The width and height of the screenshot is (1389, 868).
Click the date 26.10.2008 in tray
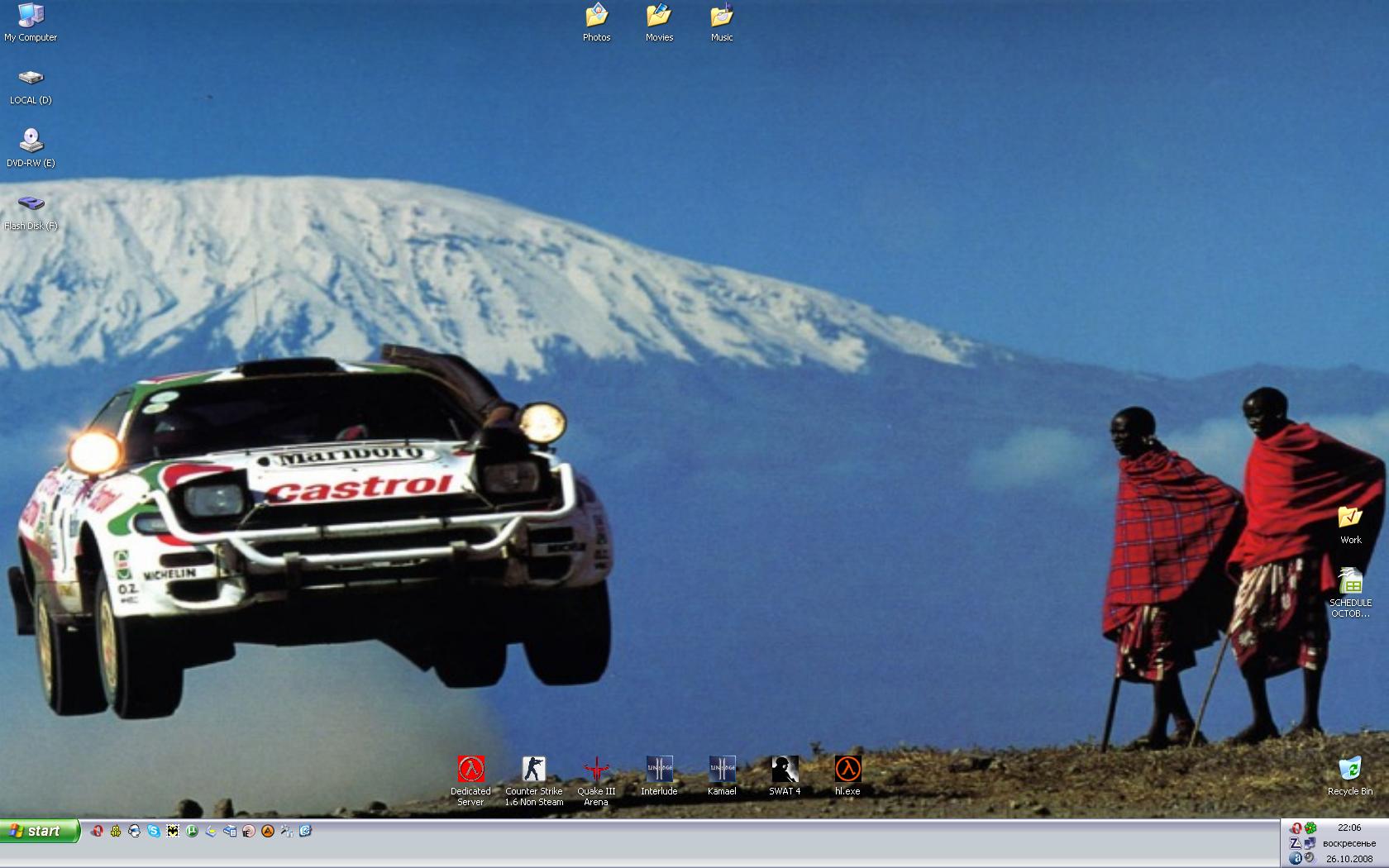click(1349, 859)
